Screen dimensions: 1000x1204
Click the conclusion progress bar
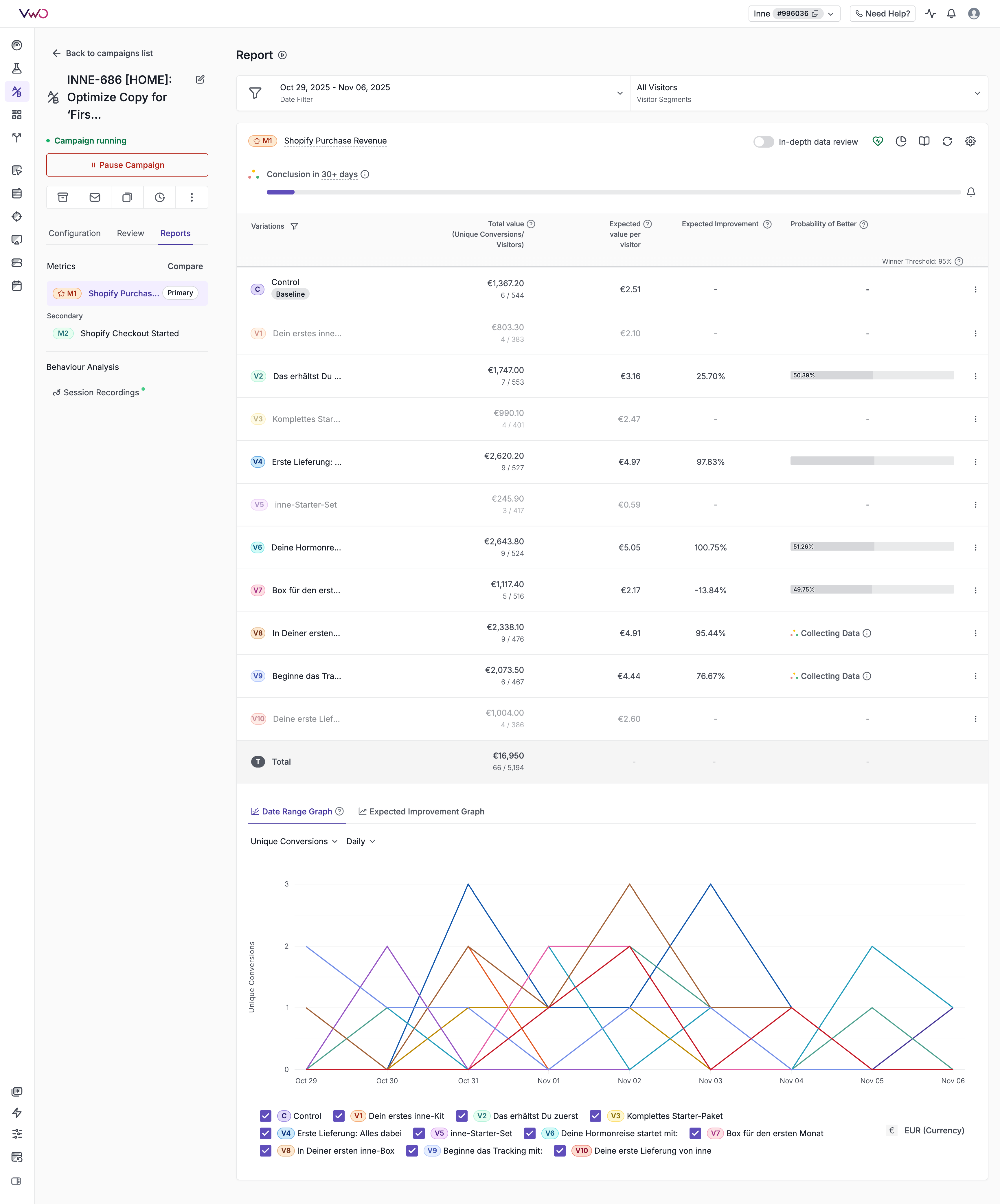point(613,192)
